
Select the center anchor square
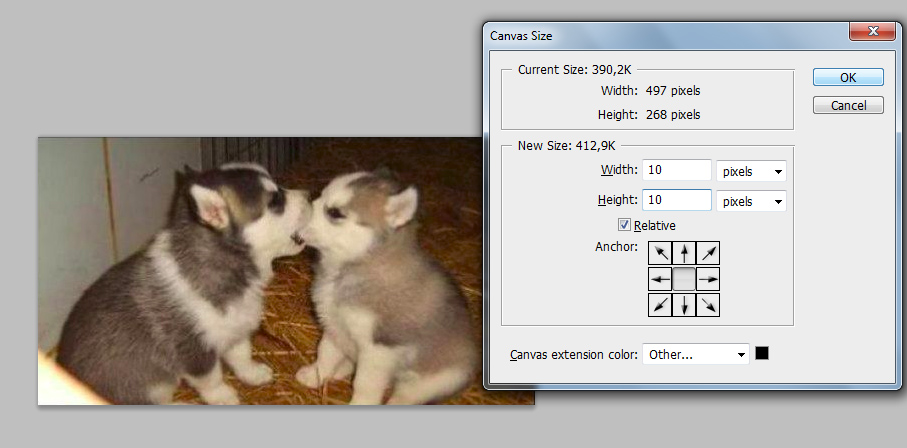click(684, 280)
